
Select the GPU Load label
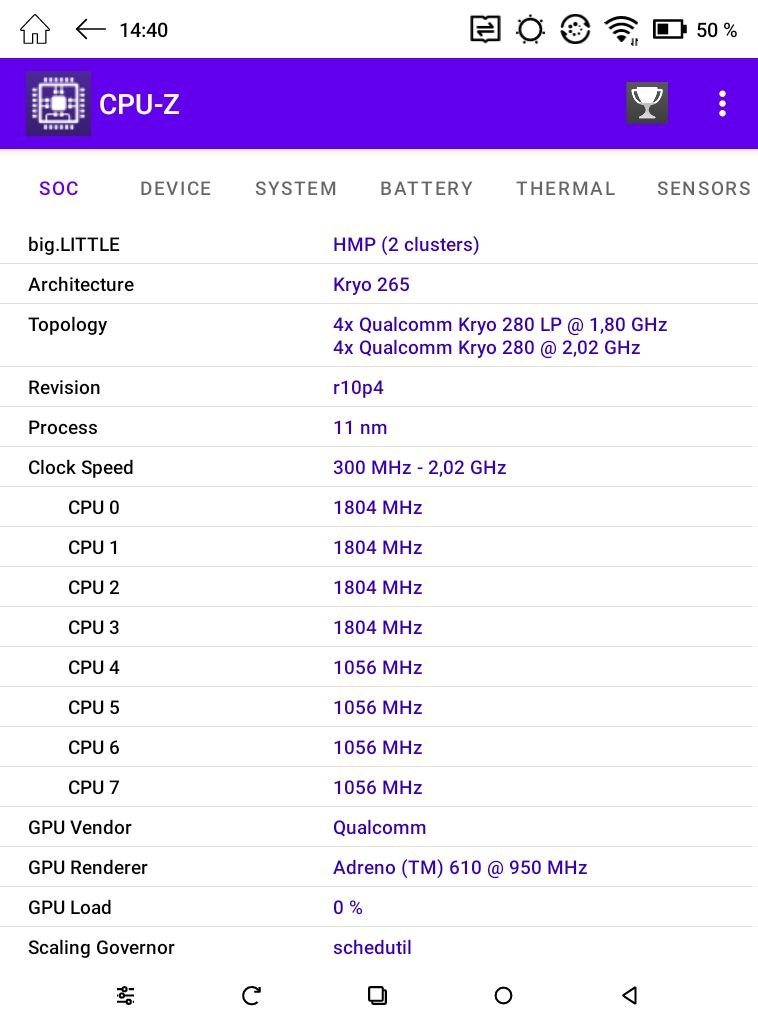click(70, 908)
